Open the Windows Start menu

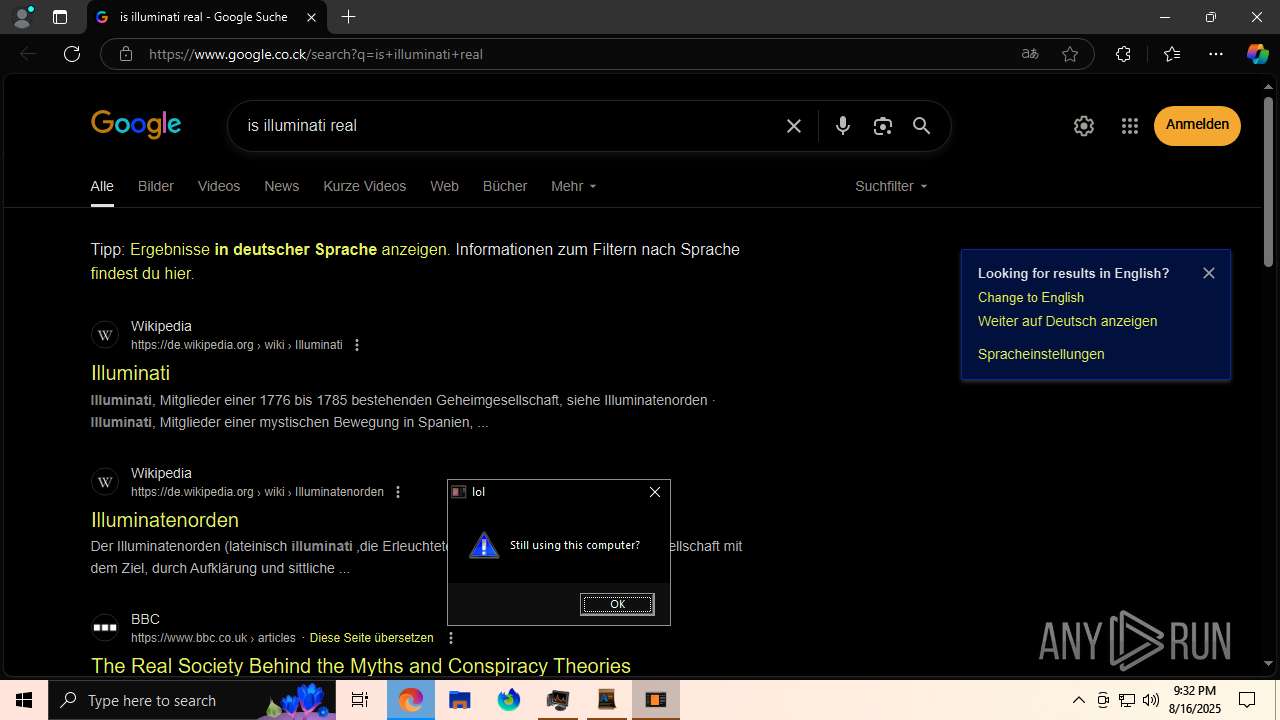click(x=24, y=700)
